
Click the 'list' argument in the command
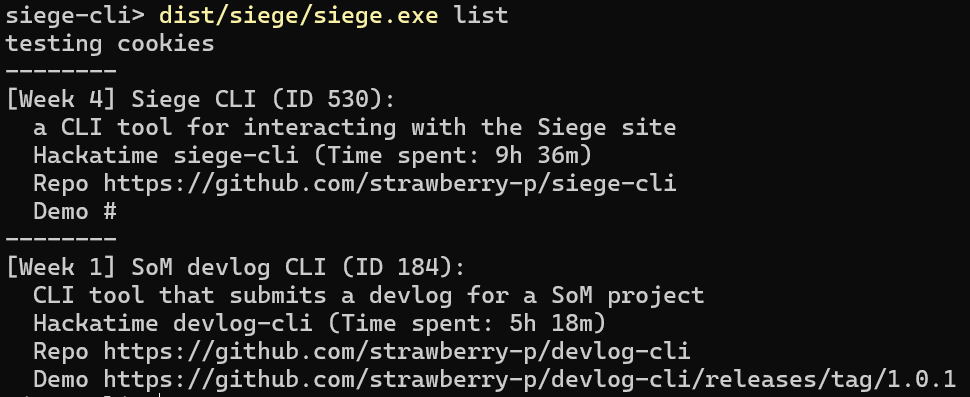pos(481,15)
